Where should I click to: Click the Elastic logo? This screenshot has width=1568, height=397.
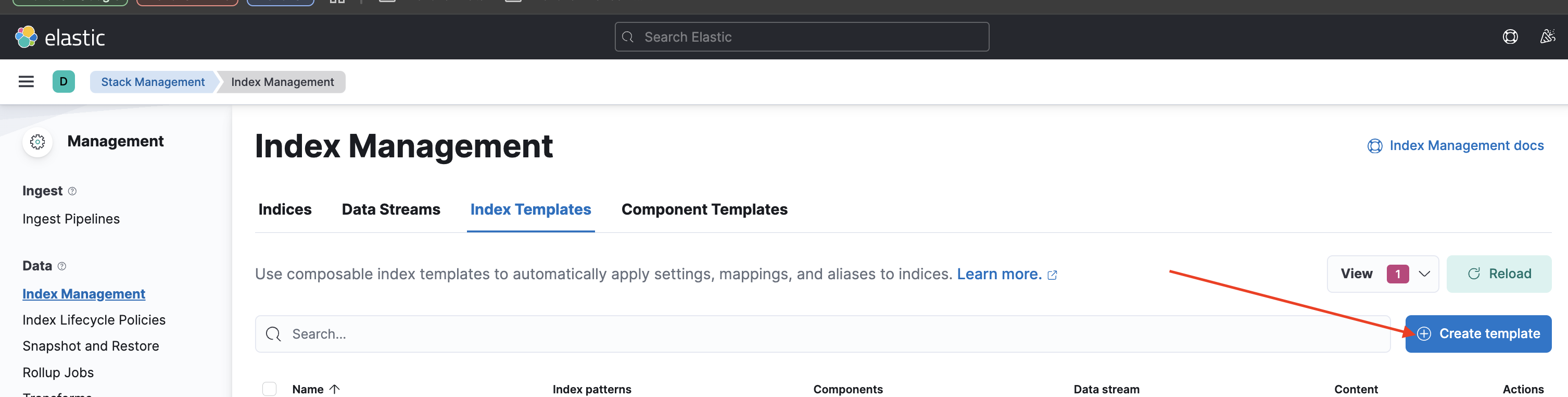(60, 37)
